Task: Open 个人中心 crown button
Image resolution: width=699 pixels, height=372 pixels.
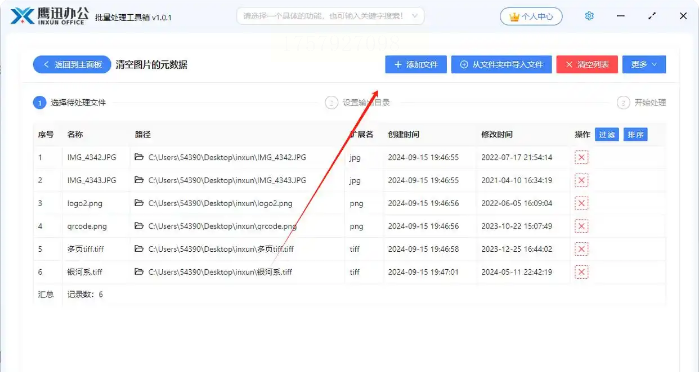Action: [531, 17]
